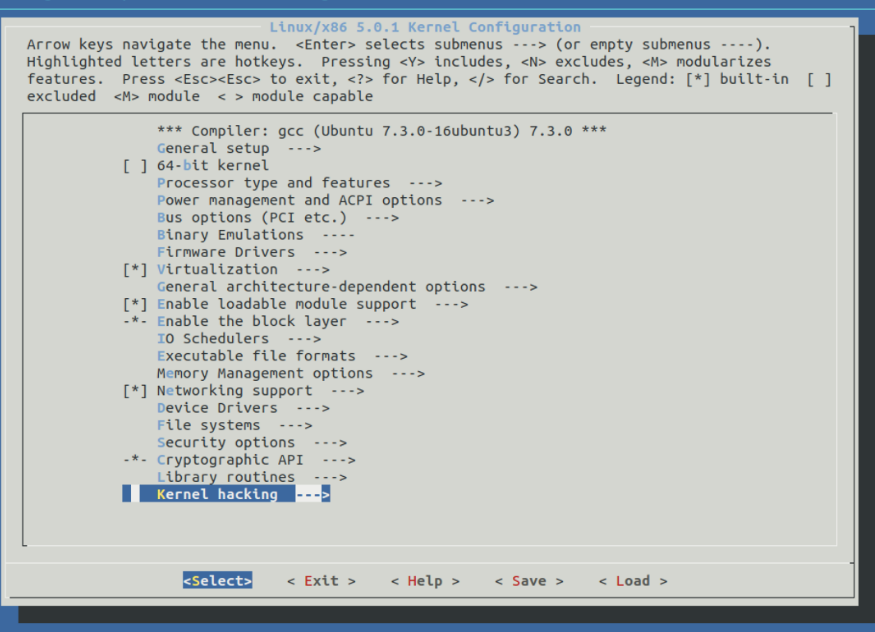Open the Cryptographic API submenu
The width and height of the screenshot is (875, 632).
coord(256,460)
